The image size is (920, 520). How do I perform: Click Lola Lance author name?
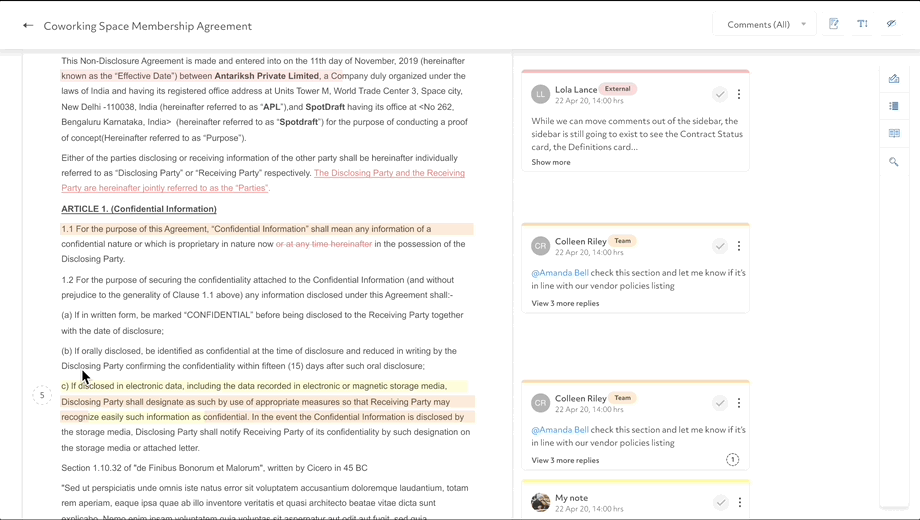tap(576, 90)
